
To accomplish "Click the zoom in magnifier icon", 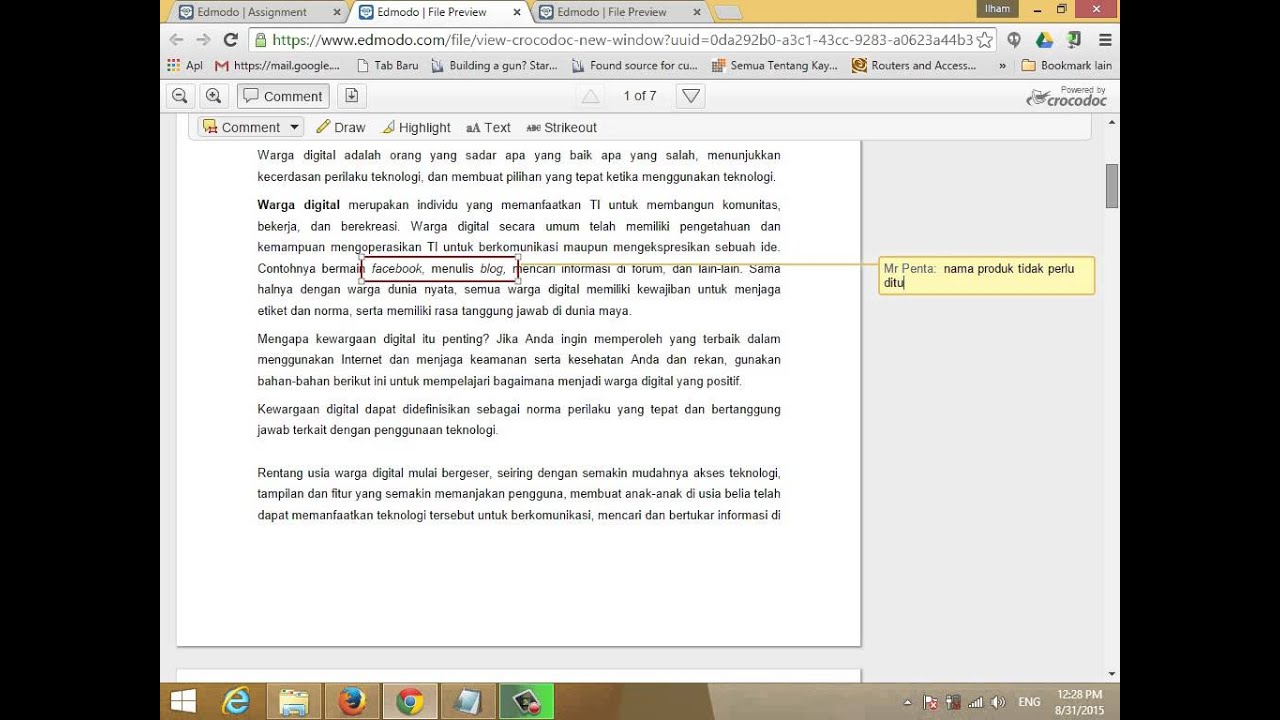I will coord(213,96).
